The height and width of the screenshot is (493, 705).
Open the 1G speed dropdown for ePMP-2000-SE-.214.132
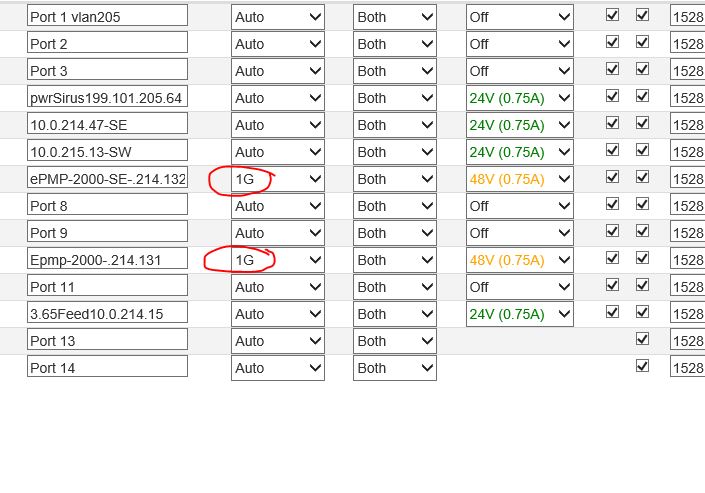[x=277, y=179]
